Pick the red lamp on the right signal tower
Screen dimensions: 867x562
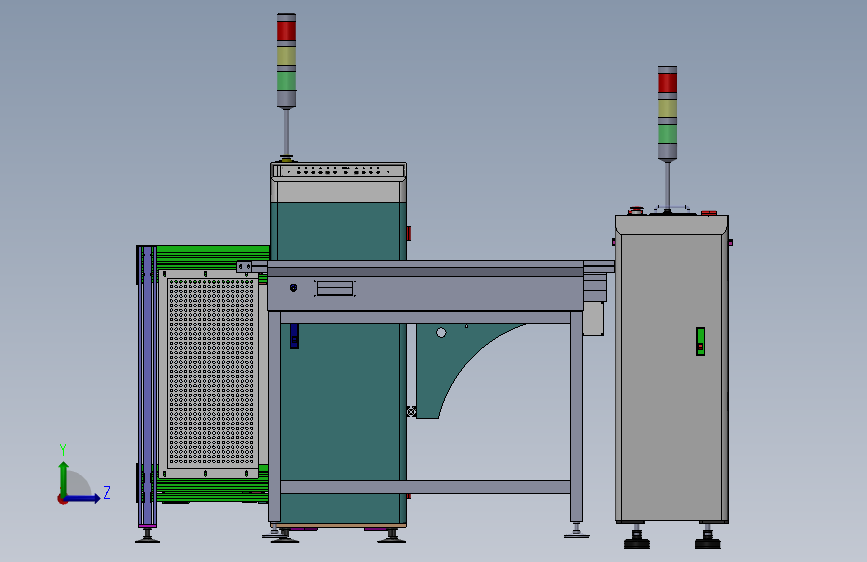click(667, 83)
